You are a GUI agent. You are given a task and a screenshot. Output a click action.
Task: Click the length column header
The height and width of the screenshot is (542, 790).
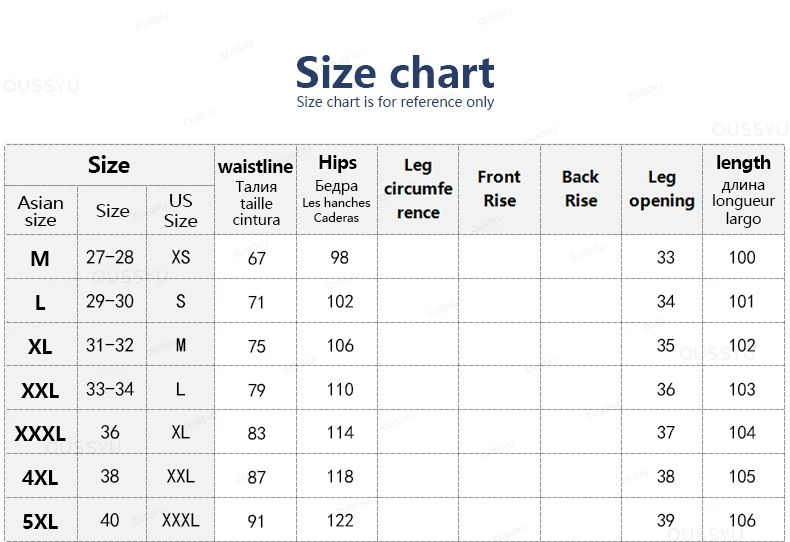(x=743, y=190)
